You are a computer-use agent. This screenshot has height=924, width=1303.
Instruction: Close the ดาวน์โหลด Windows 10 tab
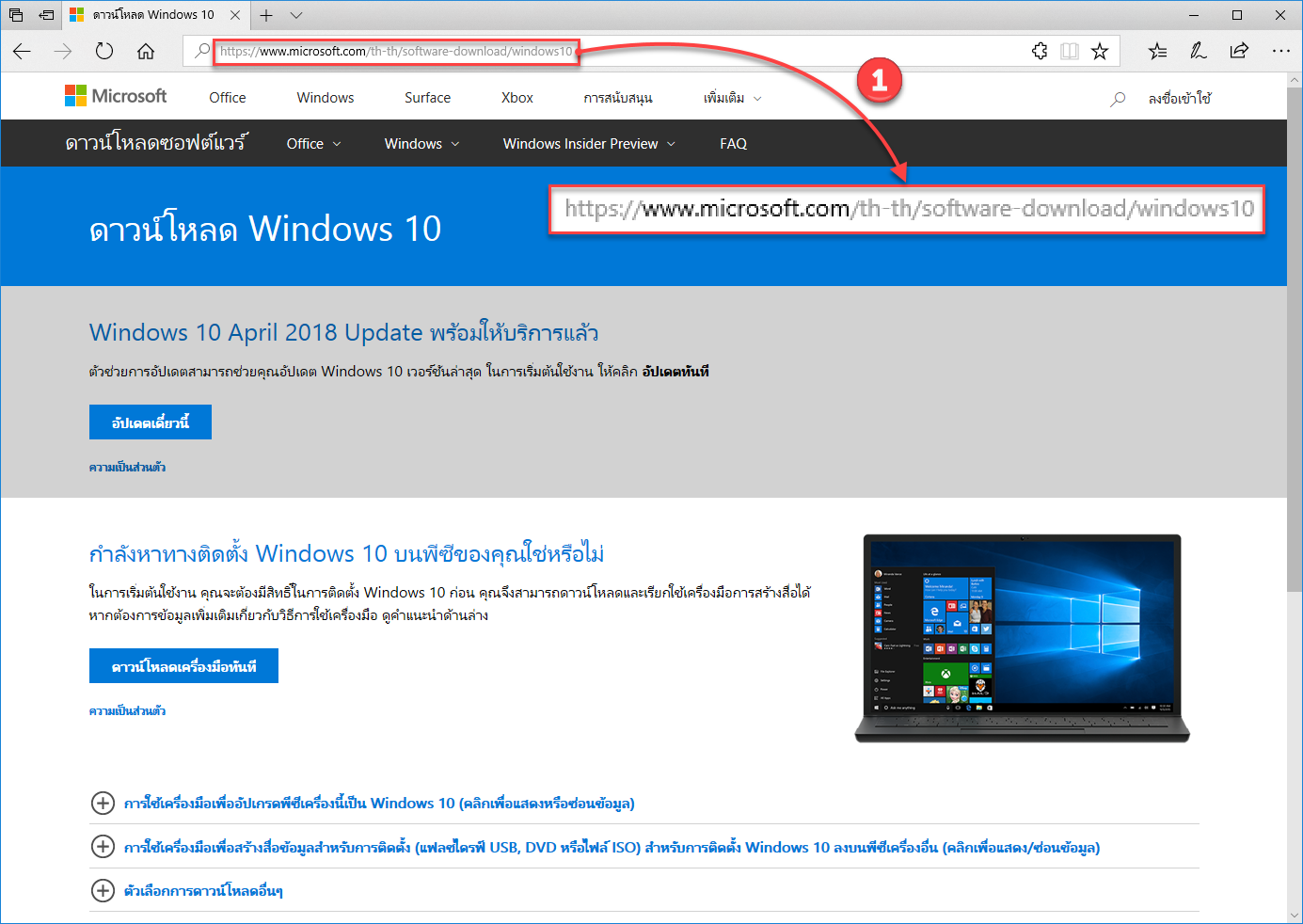[x=235, y=15]
